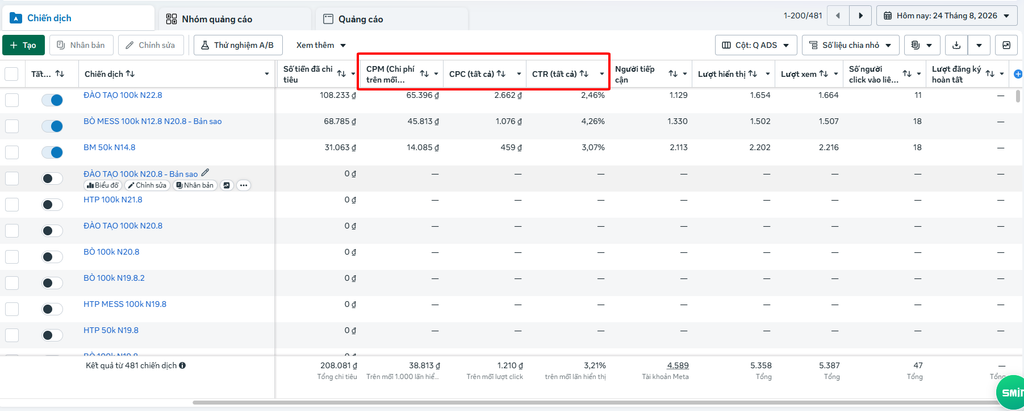
Task: Click info icon beside Kết quả từ 481 chiến dịch
Action: pyautogui.click(x=182, y=365)
